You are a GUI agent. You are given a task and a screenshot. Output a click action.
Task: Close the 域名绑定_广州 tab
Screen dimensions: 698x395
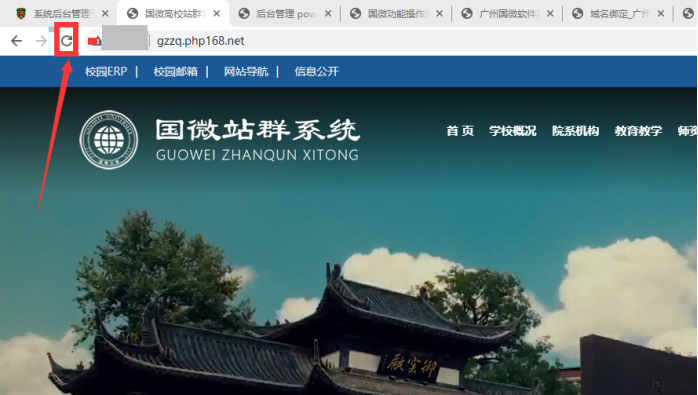(x=661, y=14)
